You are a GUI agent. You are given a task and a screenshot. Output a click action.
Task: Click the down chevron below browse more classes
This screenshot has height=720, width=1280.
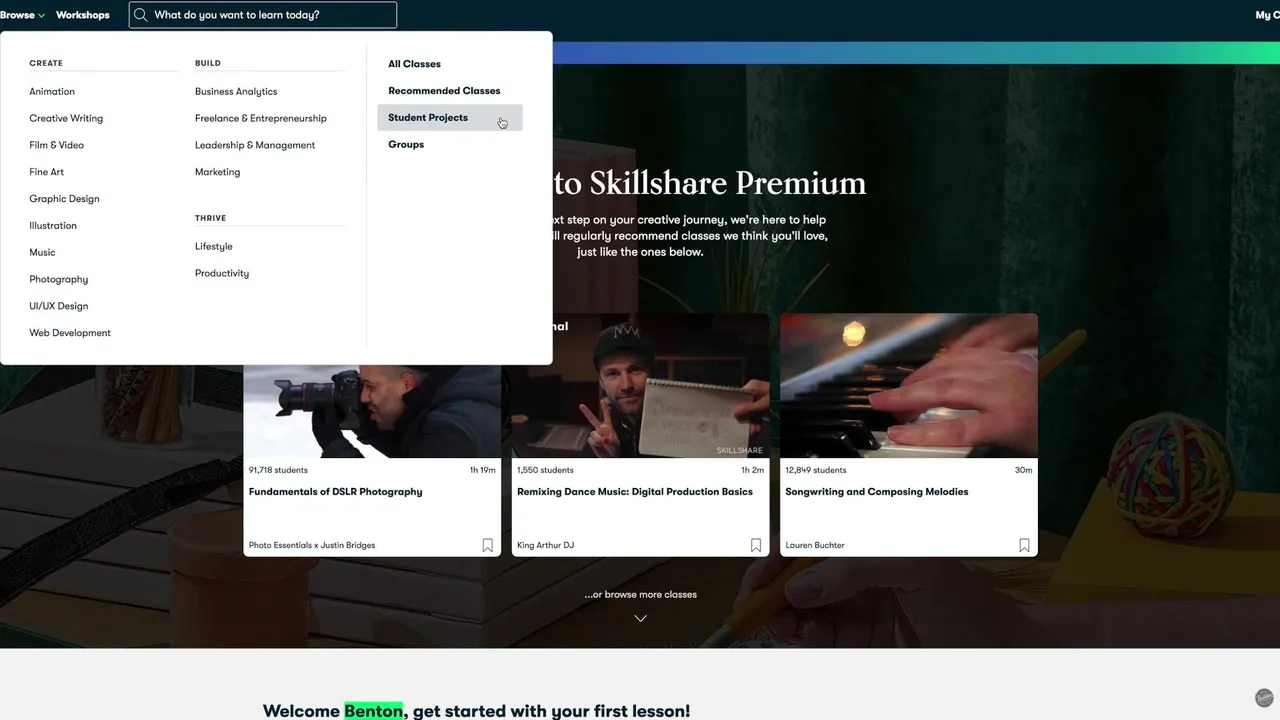(x=641, y=618)
